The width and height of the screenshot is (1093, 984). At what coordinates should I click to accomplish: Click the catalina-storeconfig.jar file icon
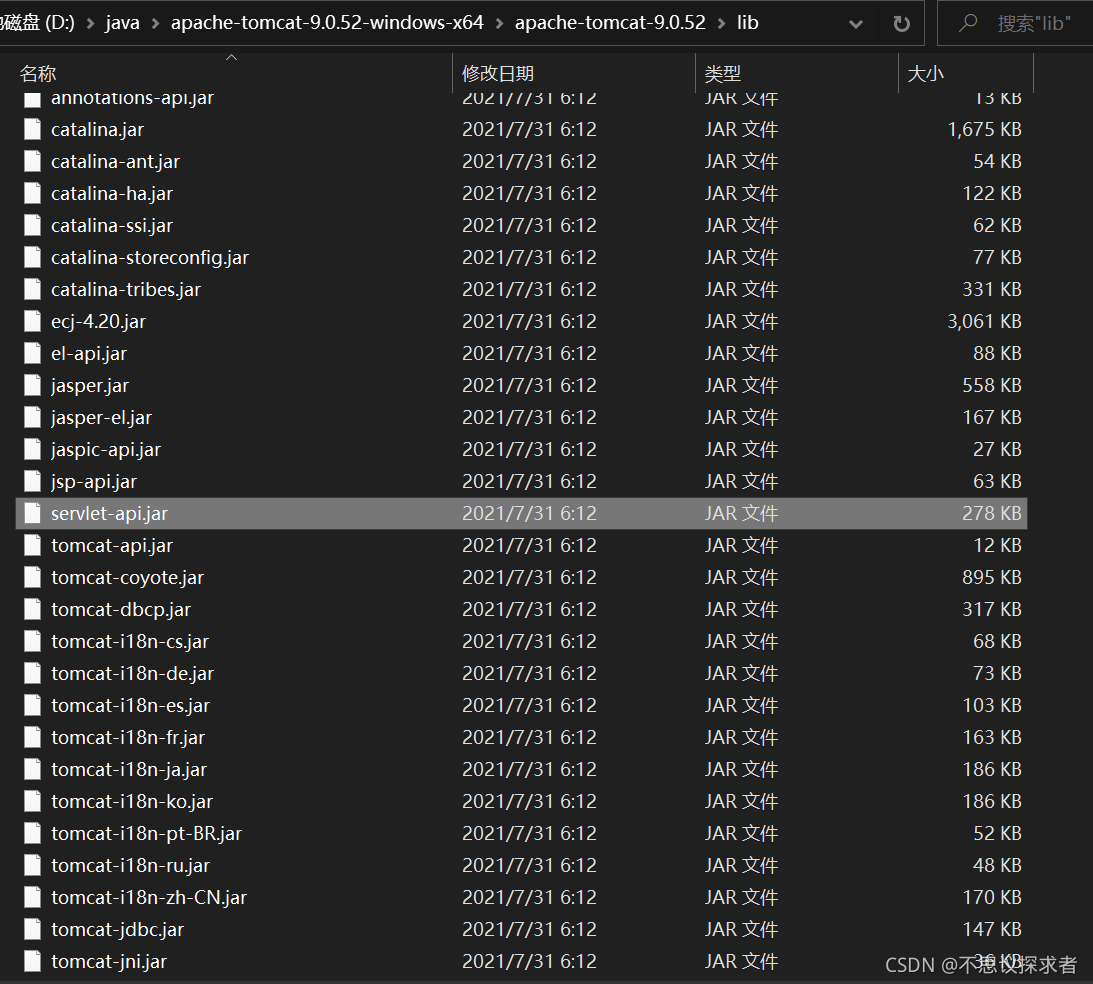[32, 258]
